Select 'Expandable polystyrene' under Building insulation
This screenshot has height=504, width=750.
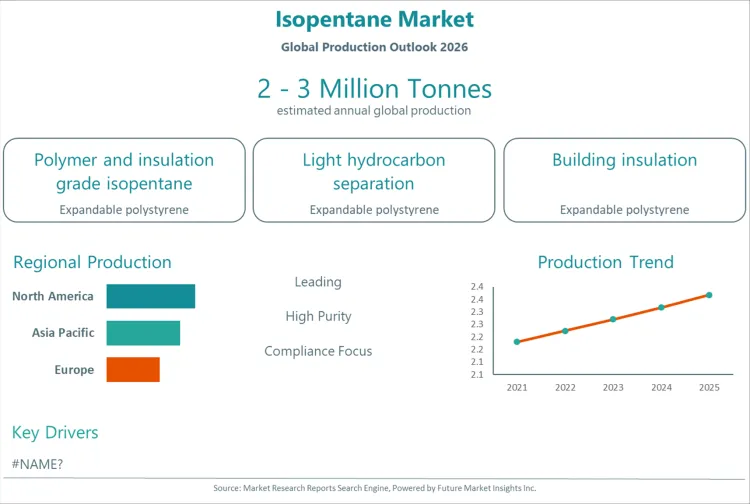click(625, 210)
